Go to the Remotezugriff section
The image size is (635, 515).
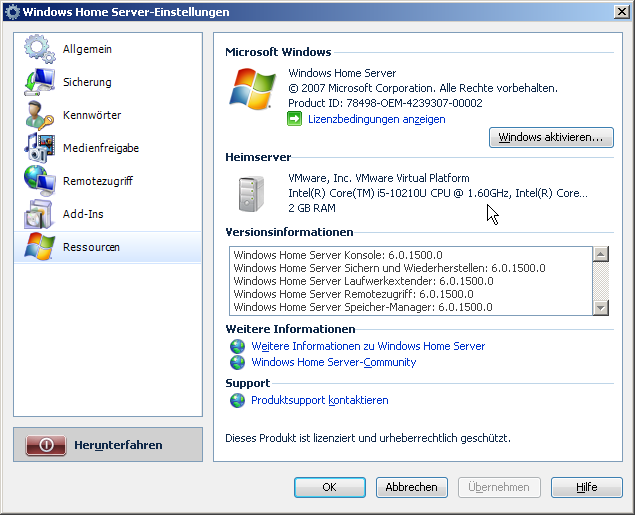[107, 181]
